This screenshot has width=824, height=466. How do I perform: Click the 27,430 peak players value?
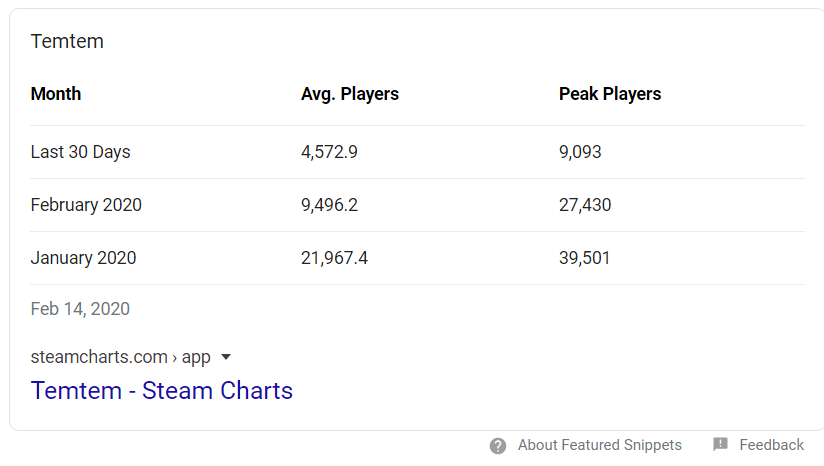pos(585,205)
